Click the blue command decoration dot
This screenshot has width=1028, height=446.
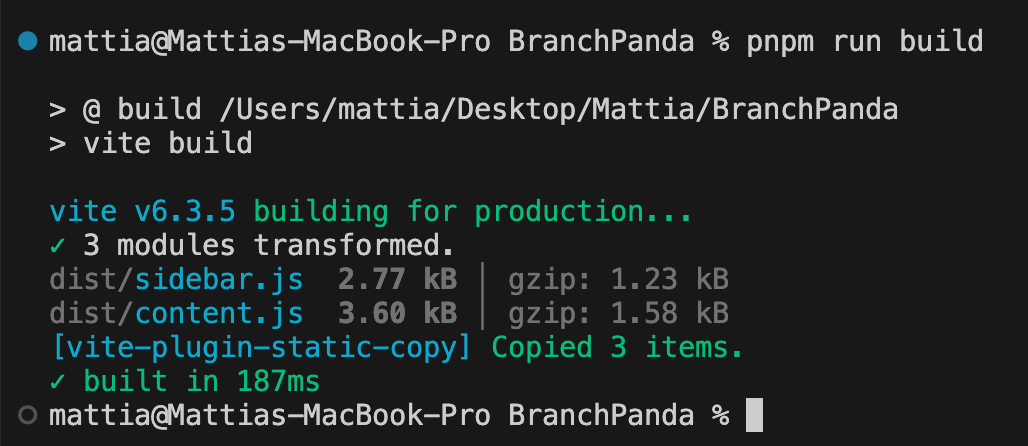click(27, 42)
